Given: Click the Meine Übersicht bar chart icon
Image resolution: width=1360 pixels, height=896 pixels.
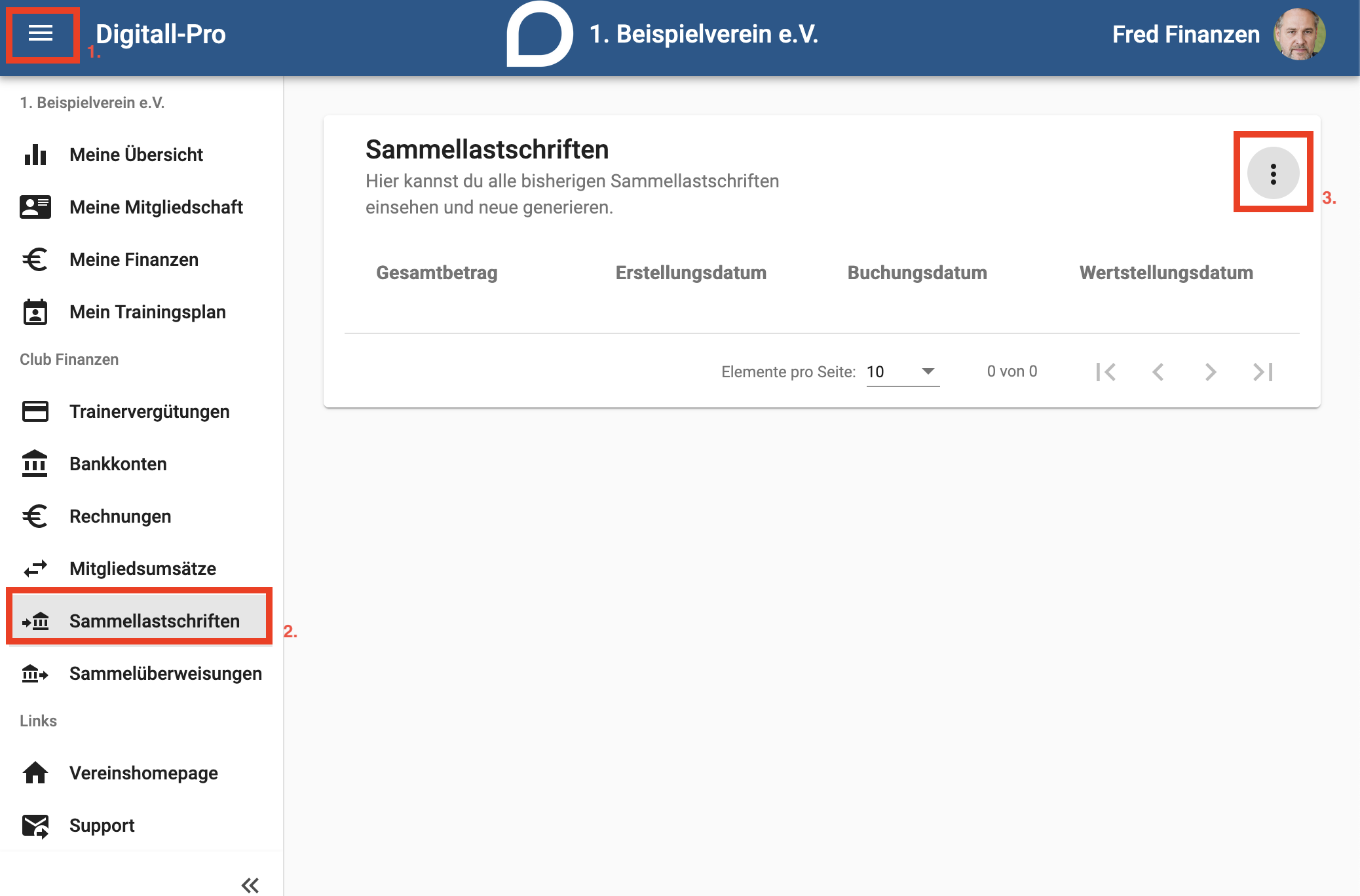Looking at the screenshot, I should click(35, 155).
